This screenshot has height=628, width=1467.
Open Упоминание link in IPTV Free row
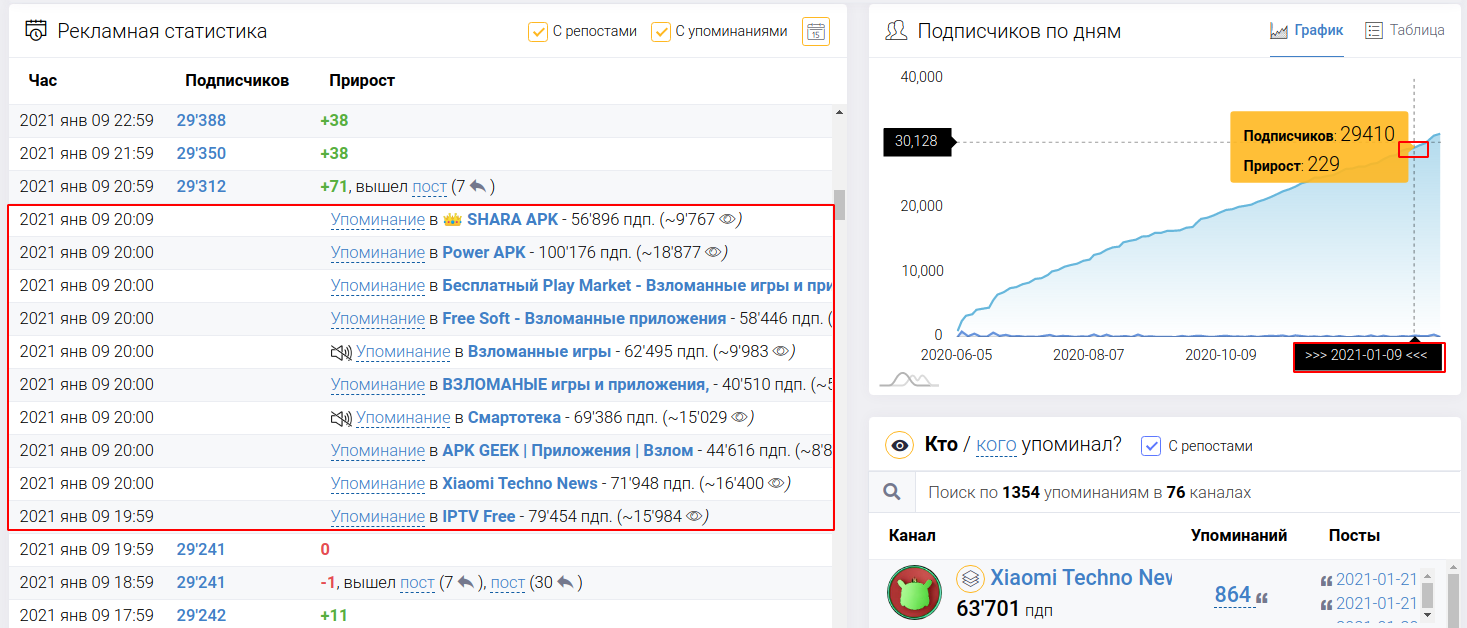point(378,516)
